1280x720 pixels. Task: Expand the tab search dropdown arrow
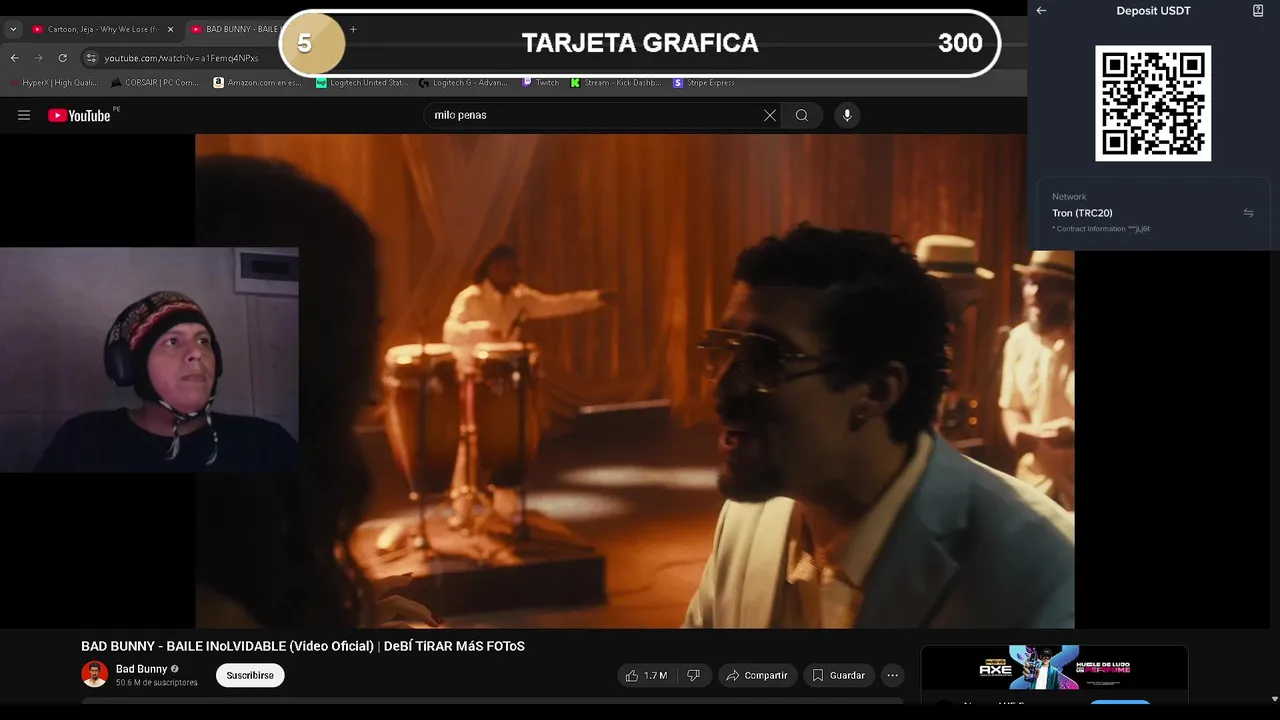point(13,29)
